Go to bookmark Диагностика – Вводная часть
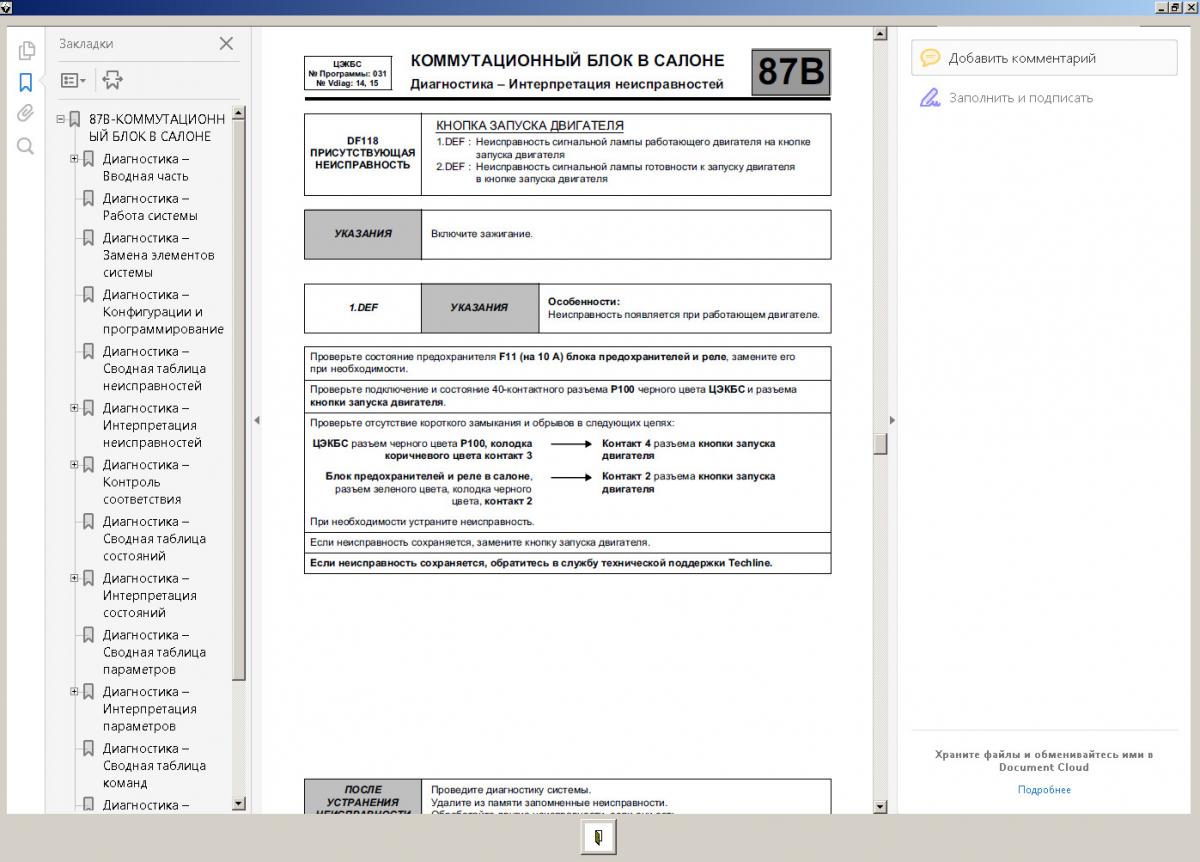Viewport: 1200px width, 862px height. (146, 167)
